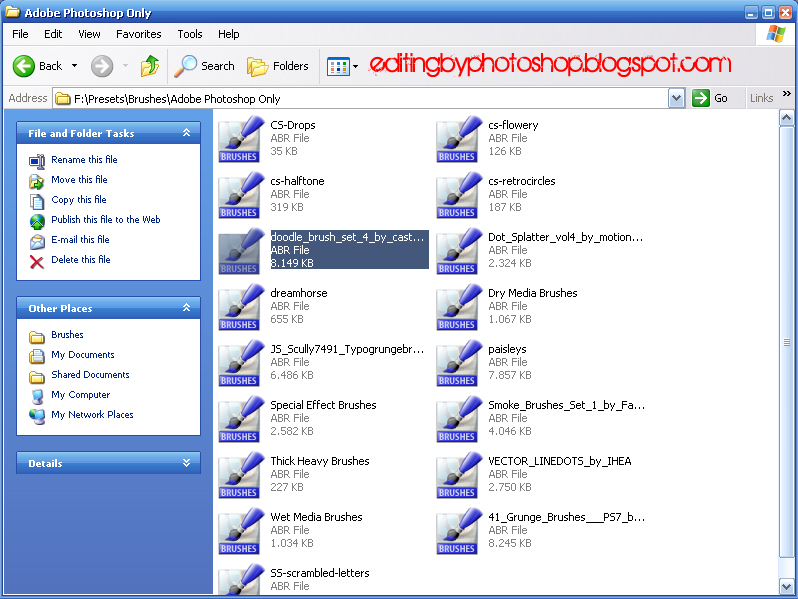Screen dimensions: 798x599
Task: Toggle the Folders pane button
Action: pos(278,66)
